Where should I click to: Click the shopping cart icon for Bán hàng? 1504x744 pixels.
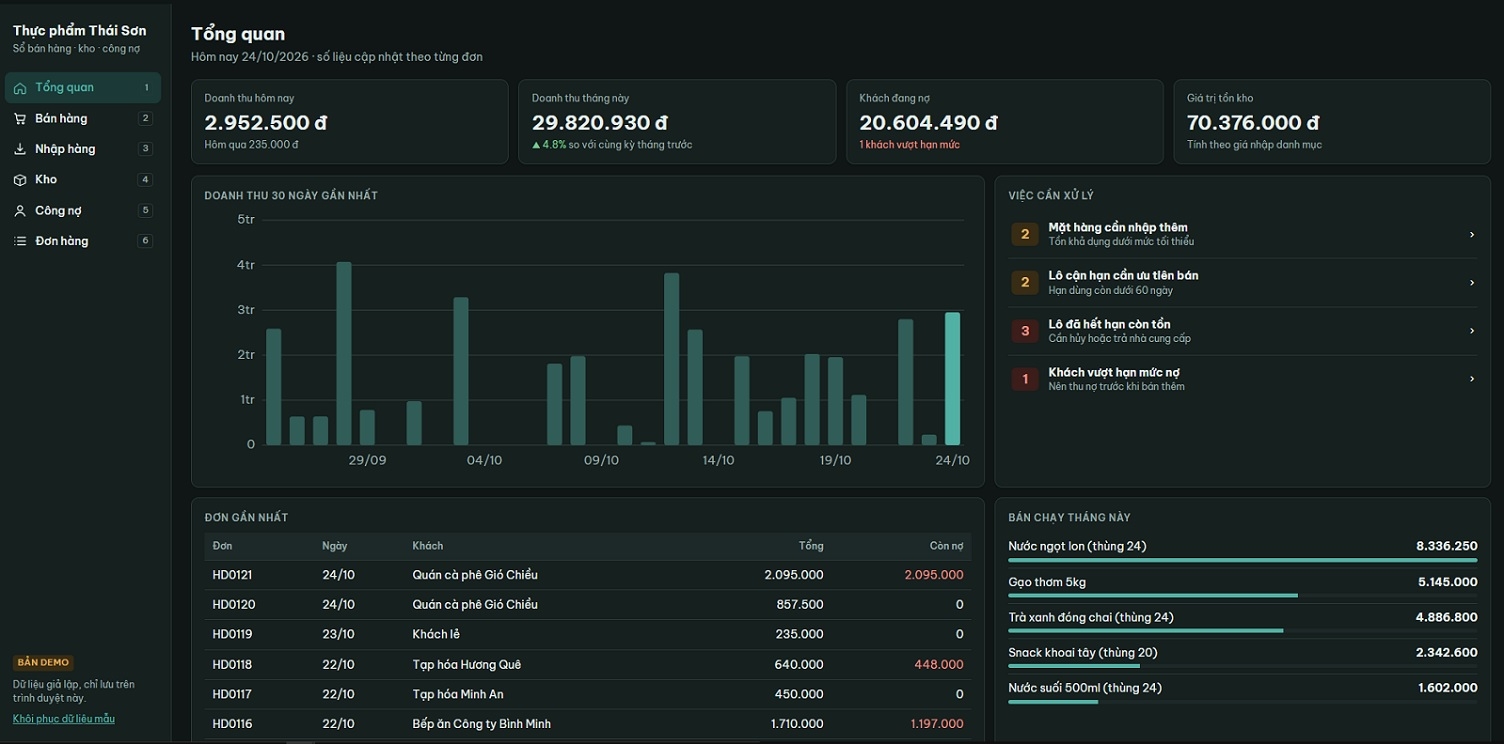[x=20, y=119]
